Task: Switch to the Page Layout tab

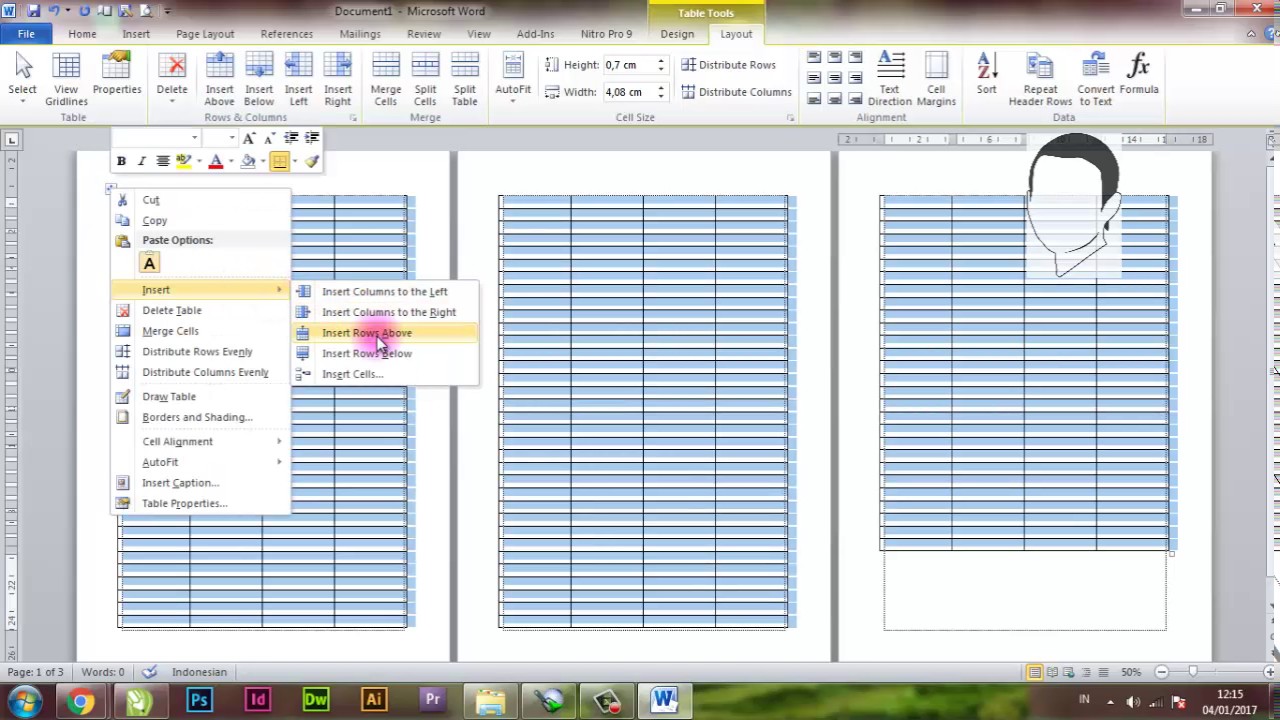Action: coord(205,34)
